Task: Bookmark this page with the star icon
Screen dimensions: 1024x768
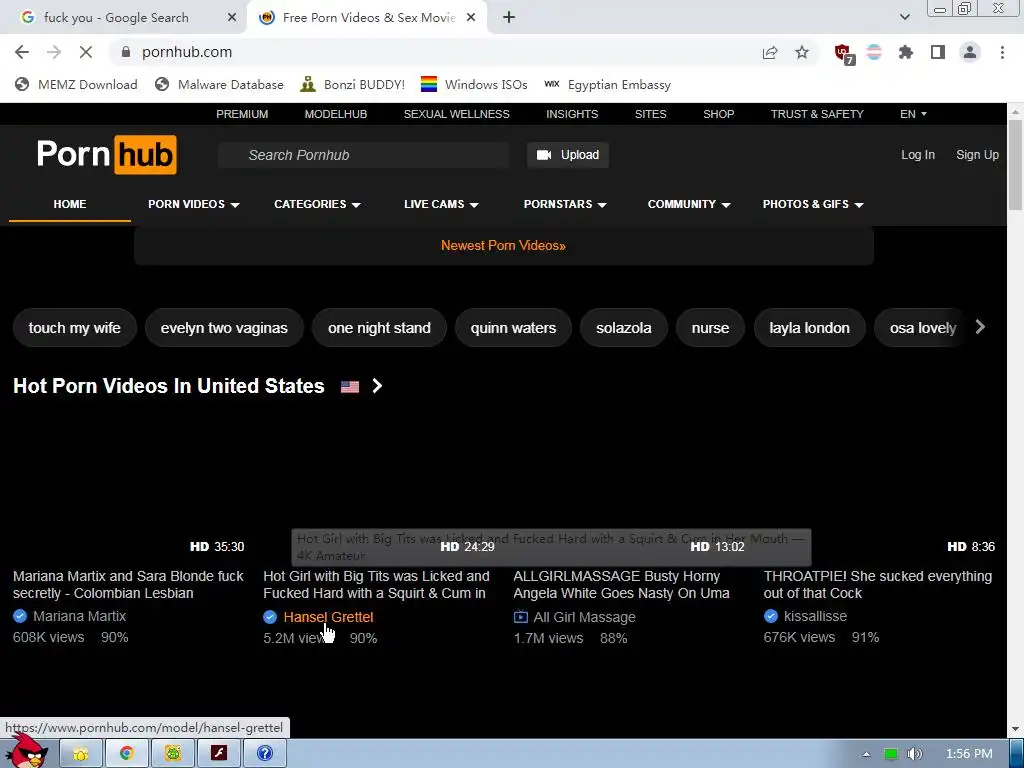Action: coord(802,52)
